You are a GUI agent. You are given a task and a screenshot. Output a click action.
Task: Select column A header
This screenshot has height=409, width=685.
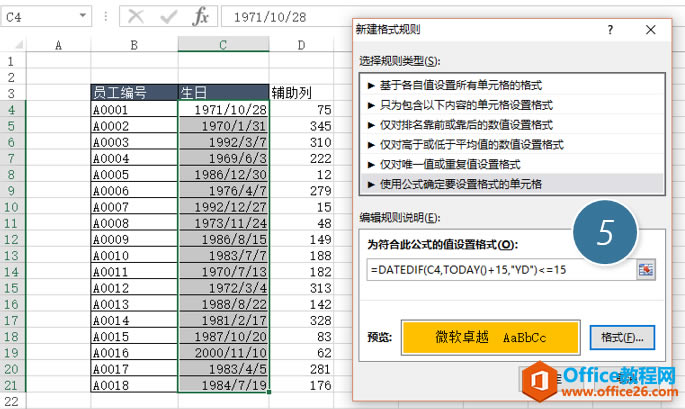pyautogui.click(x=59, y=45)
